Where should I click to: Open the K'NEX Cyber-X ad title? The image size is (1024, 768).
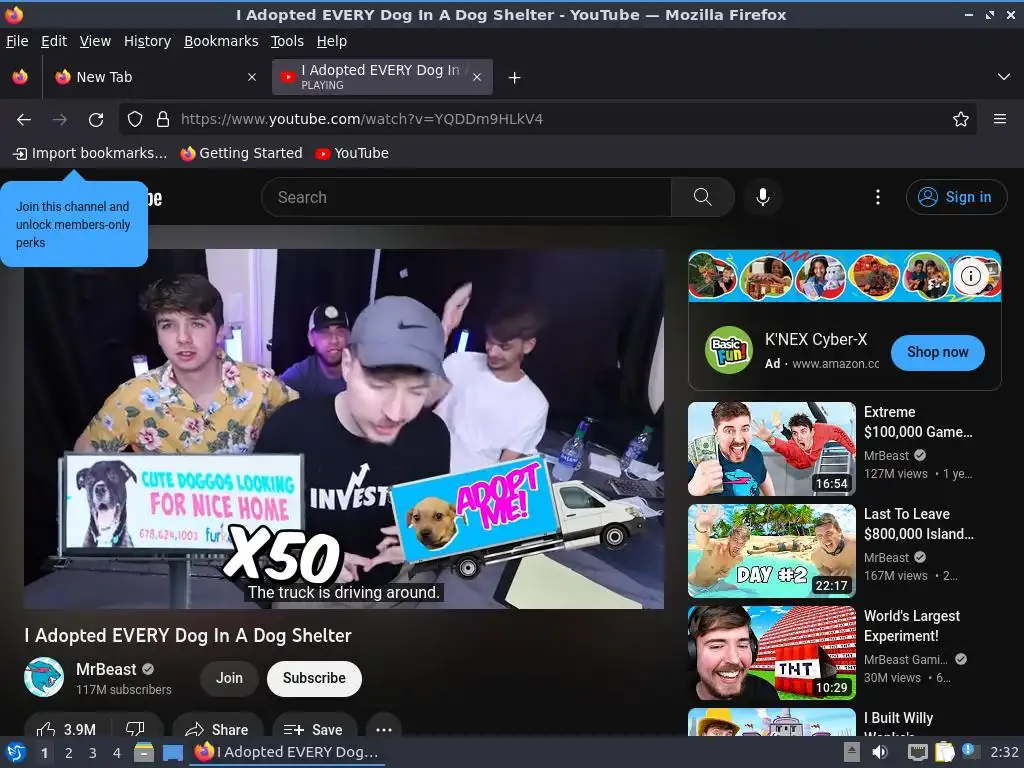coord(816,340)
